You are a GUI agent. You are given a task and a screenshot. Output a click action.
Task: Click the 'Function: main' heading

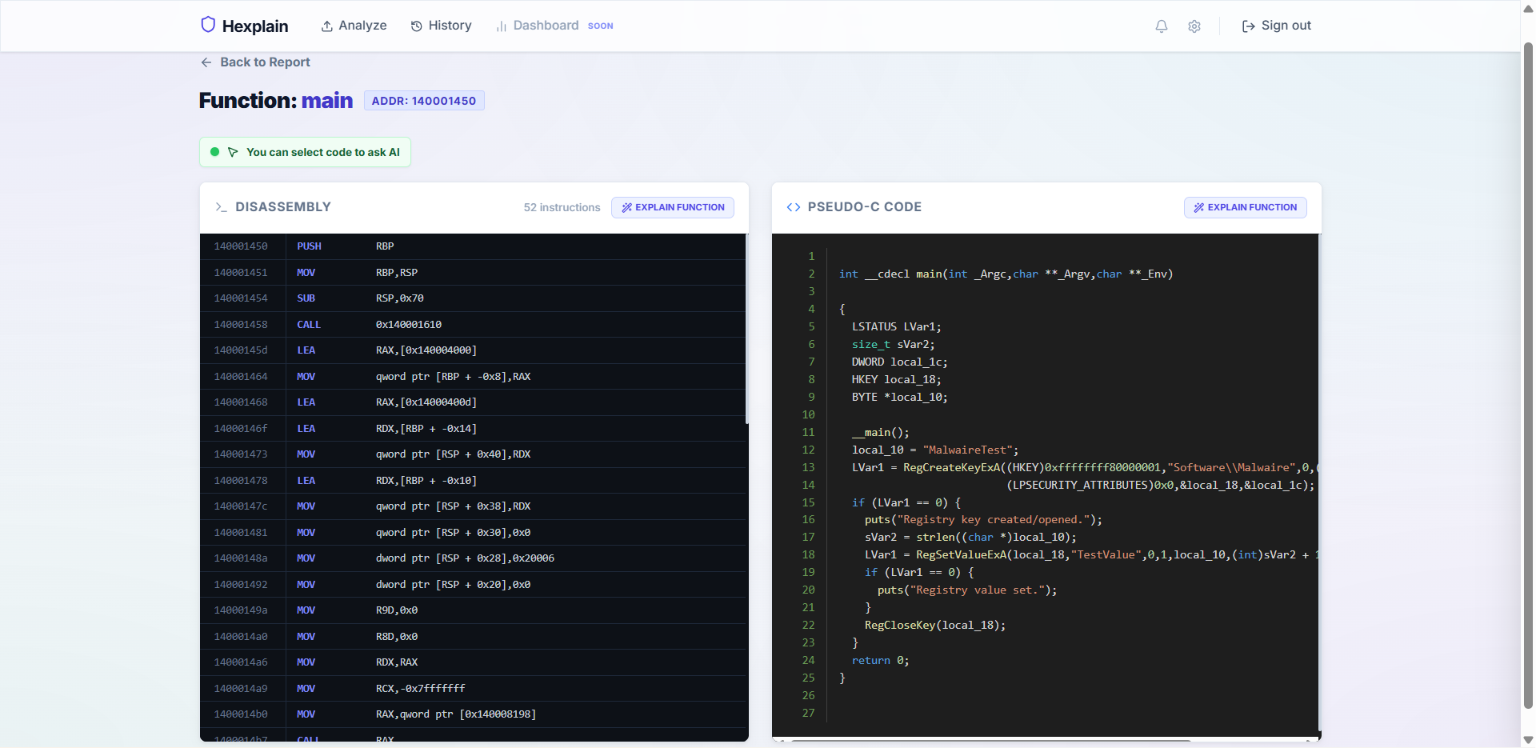[x=276, y=100]
